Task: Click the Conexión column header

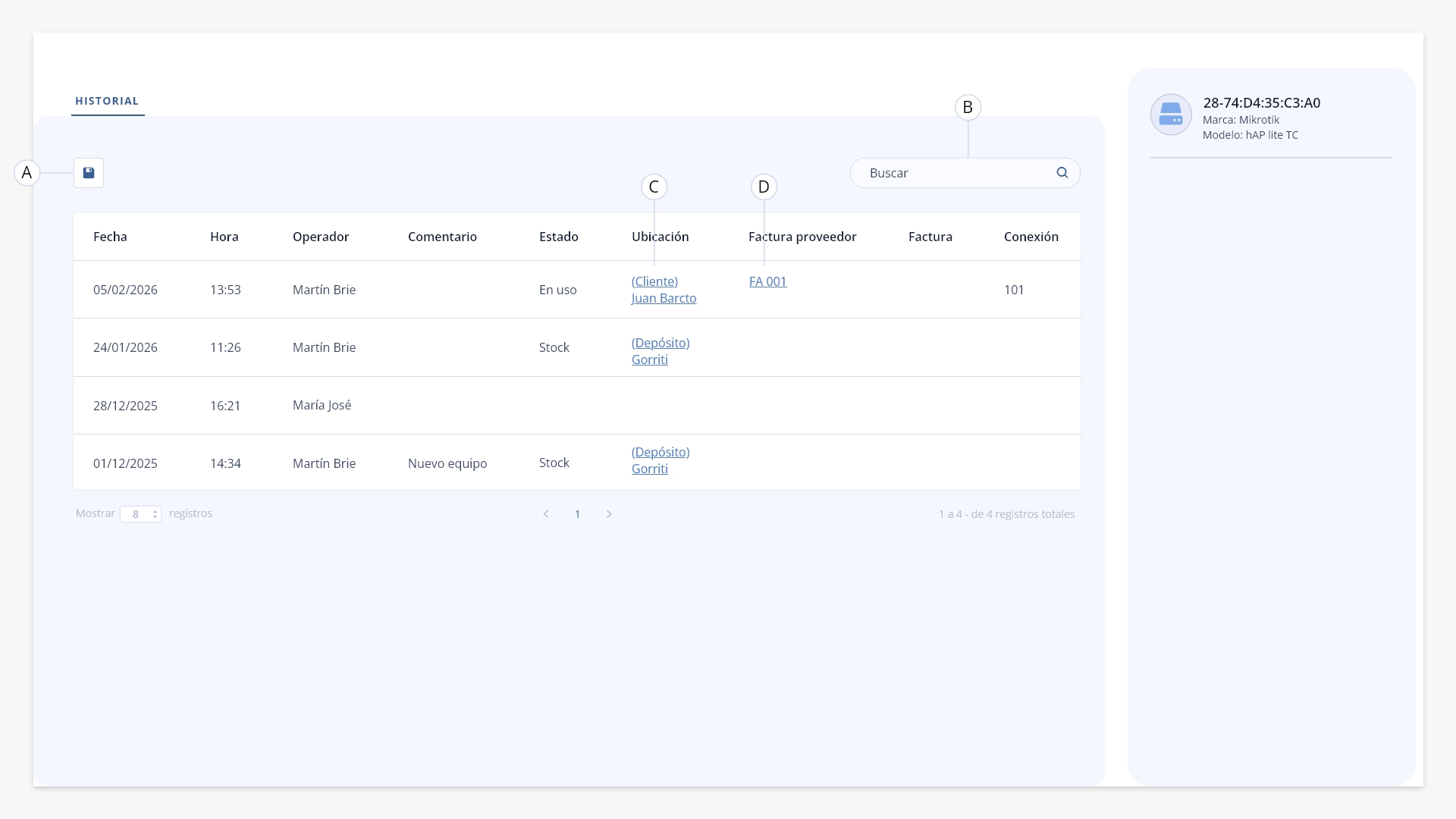Action: (1031, 237)
